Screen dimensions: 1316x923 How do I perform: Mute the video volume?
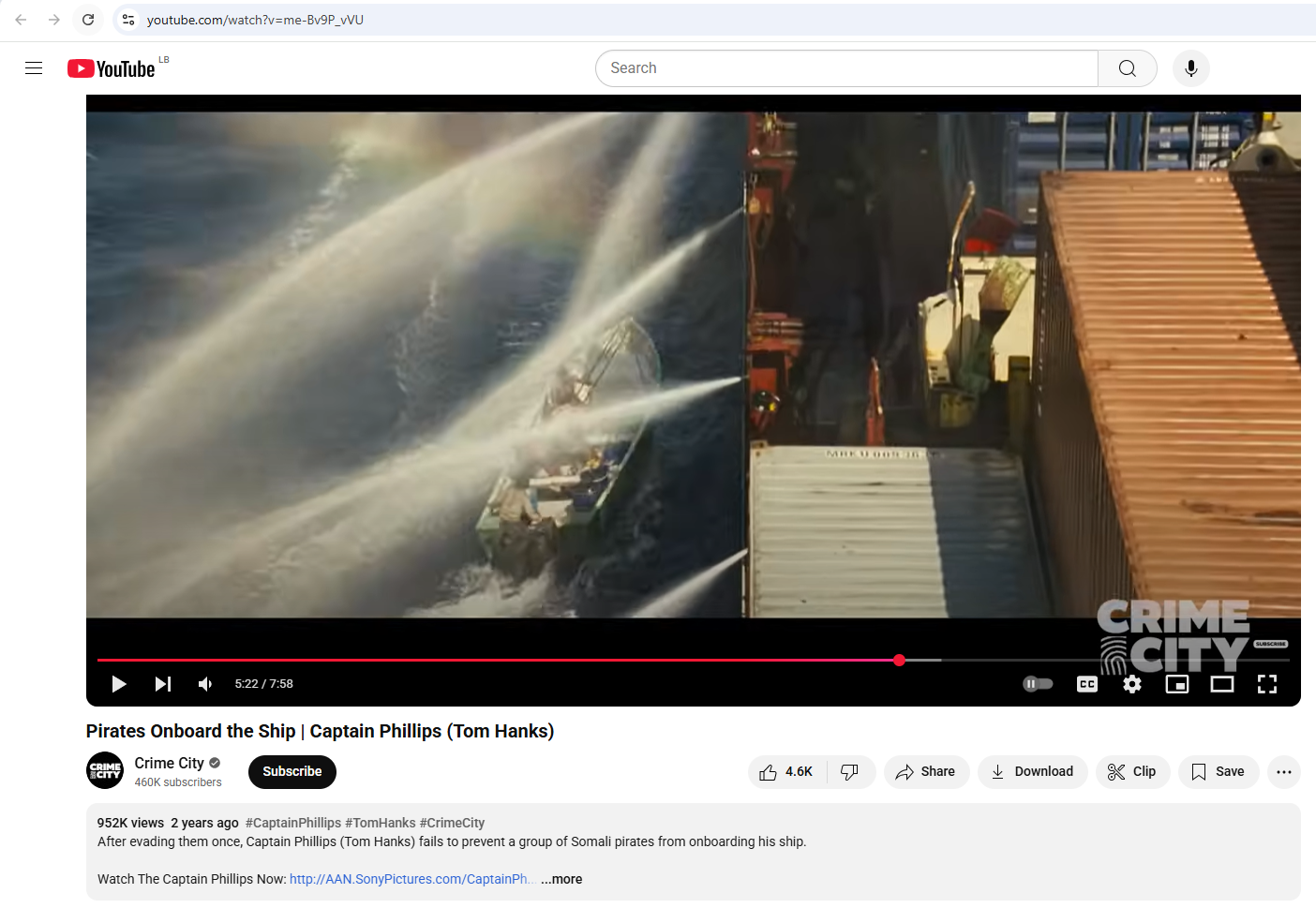(205, 684)
